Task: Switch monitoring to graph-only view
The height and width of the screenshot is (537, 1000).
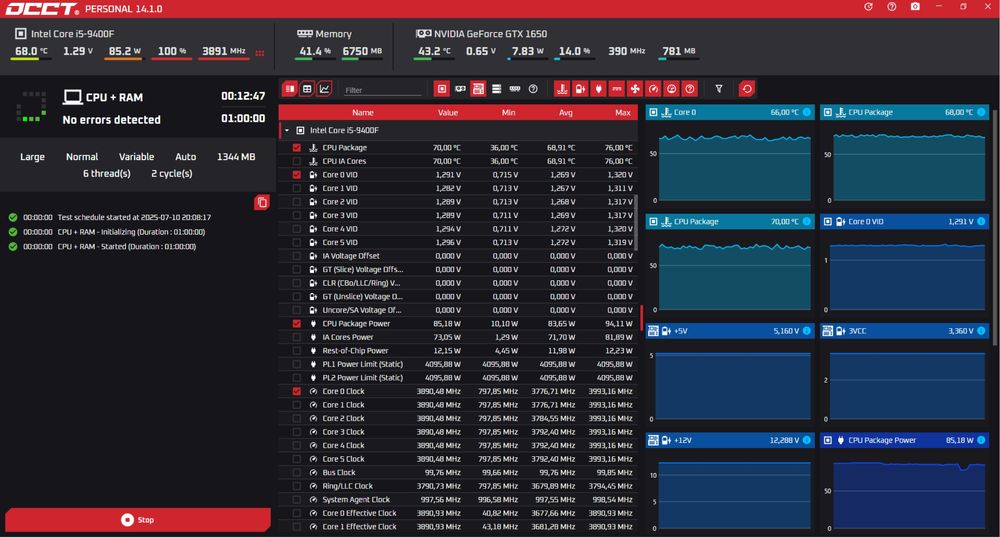Action: click(x=325, y=89)
